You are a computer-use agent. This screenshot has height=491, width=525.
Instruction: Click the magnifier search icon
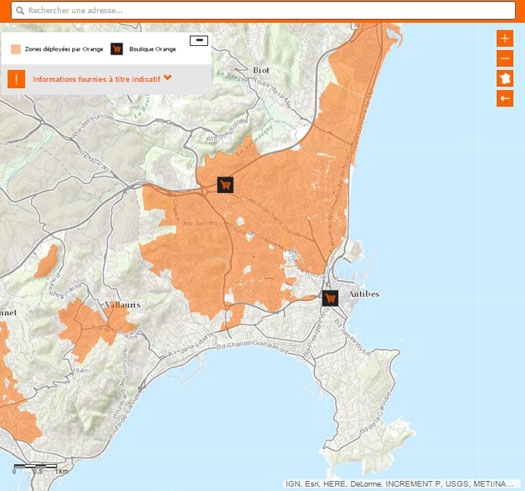point(20,11)
